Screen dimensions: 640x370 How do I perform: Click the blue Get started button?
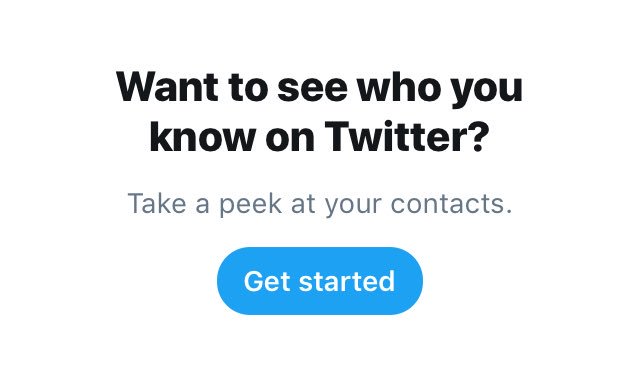(320, 281)
